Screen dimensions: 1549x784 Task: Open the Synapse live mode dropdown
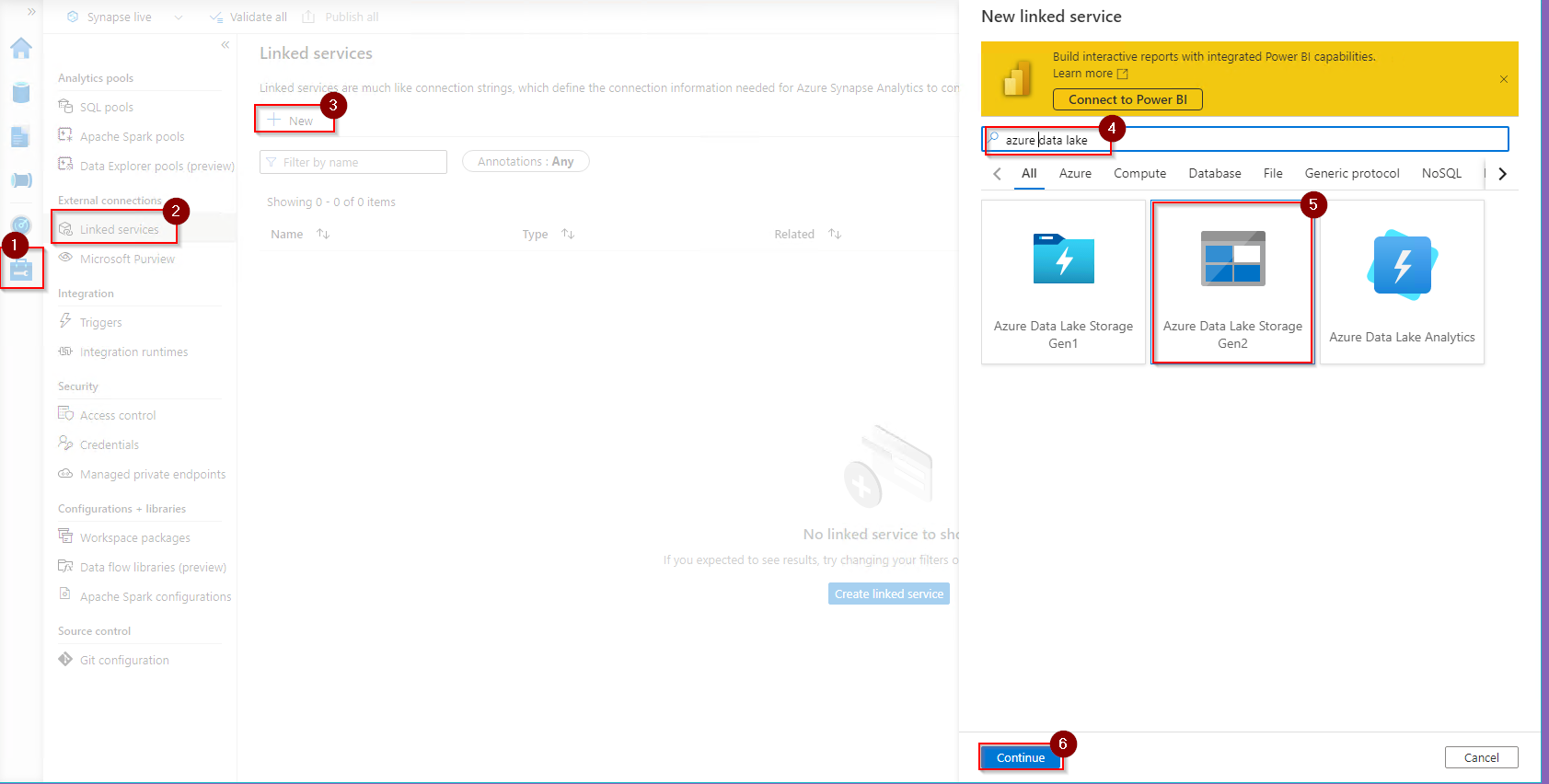click(x=179, y=17)
